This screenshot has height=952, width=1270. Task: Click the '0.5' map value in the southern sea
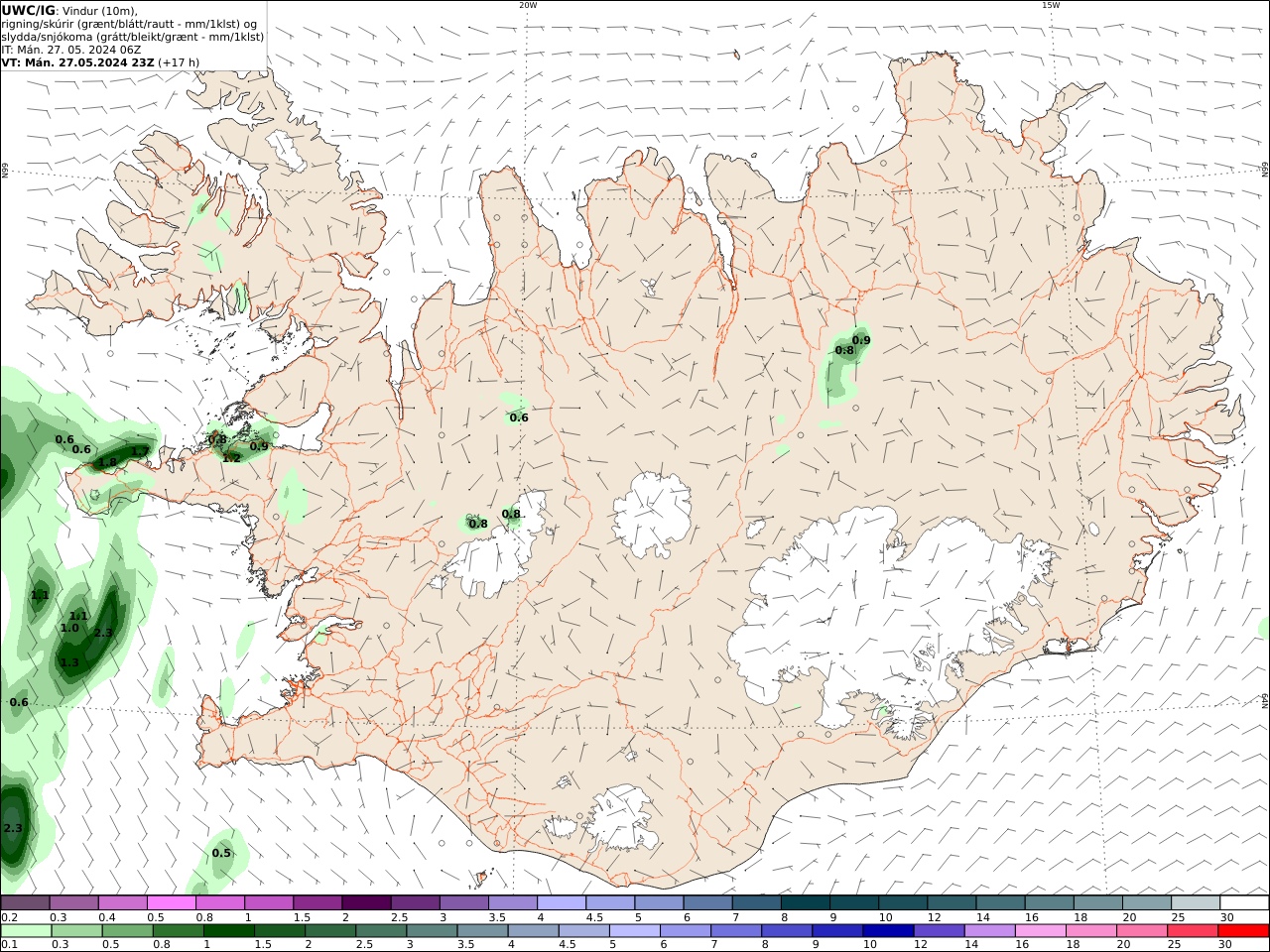click(x=221, y=853)
